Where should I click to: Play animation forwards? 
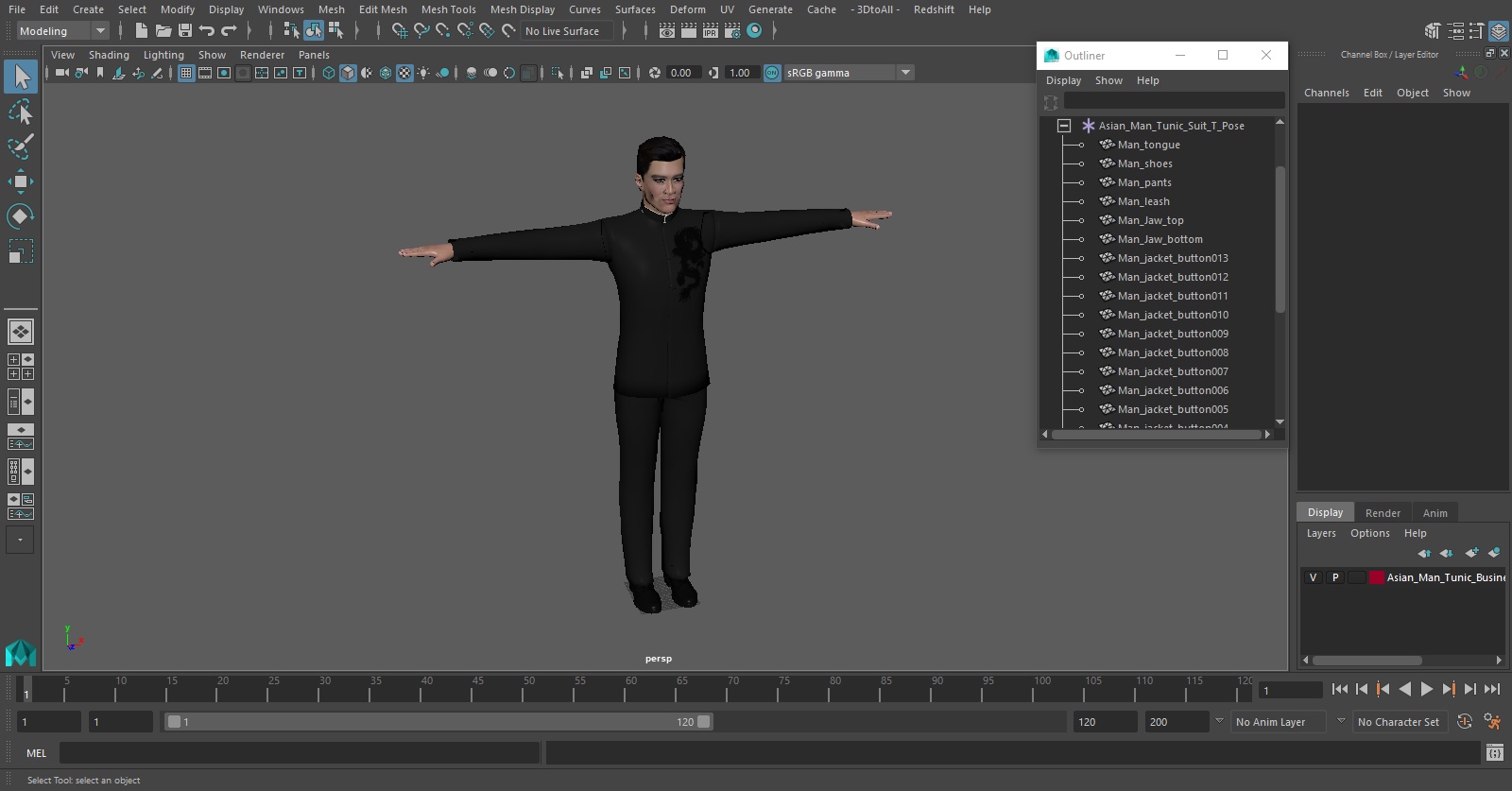click(1427, 690)
